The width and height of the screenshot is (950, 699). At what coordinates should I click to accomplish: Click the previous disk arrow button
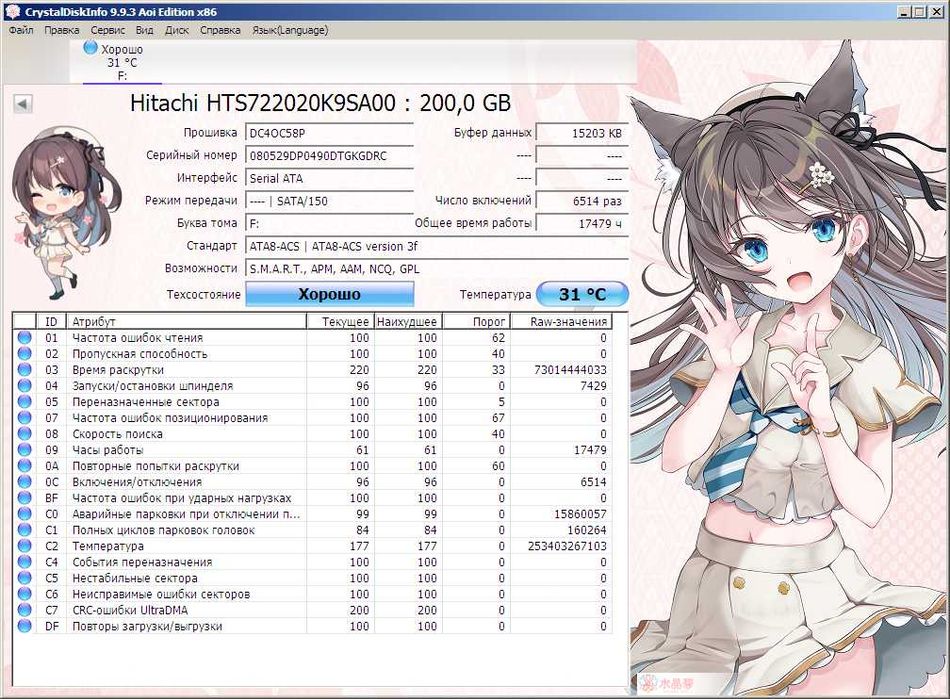(x=22, y=104)
